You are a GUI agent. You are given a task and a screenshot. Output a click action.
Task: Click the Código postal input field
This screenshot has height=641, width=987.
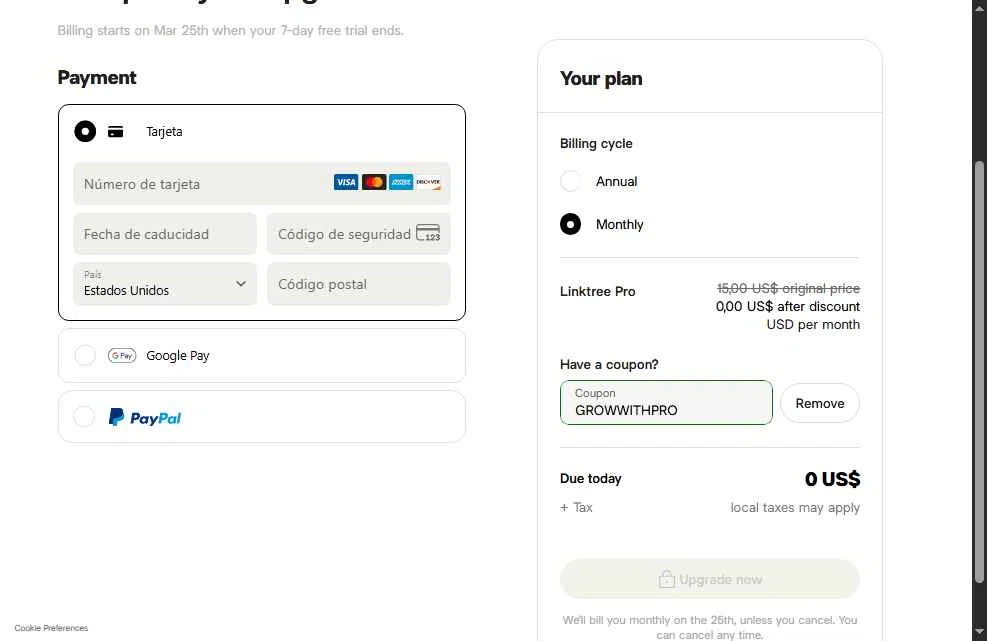(x=358, y=284)
